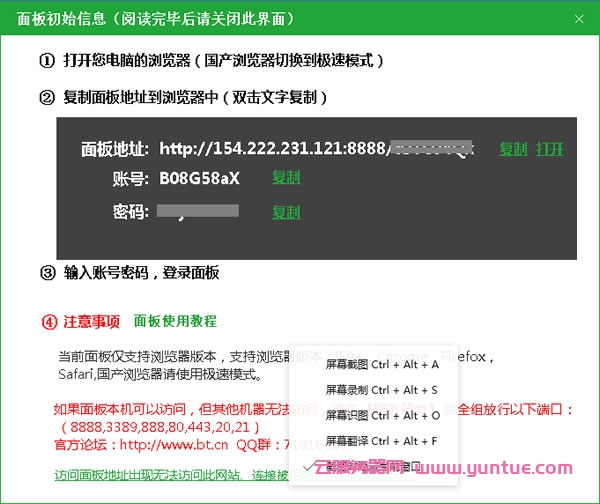Image resolution: width=600 pixels, height=504 pixels.
Task: Click the red ④ 注意事项 heading
Action: [x=81, y=322]
